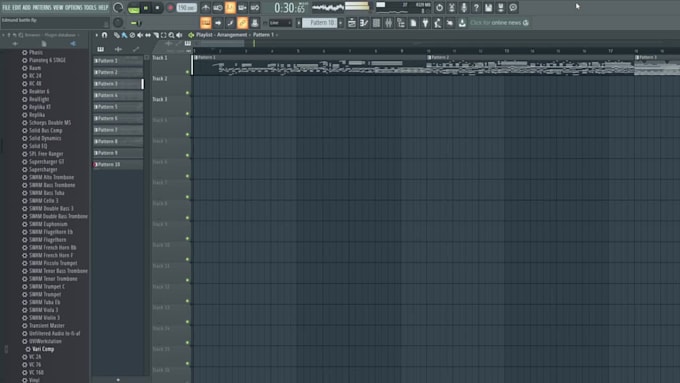Select the playlist Select tool
This screenshot has height=383, width=680.
click(163, 35)
